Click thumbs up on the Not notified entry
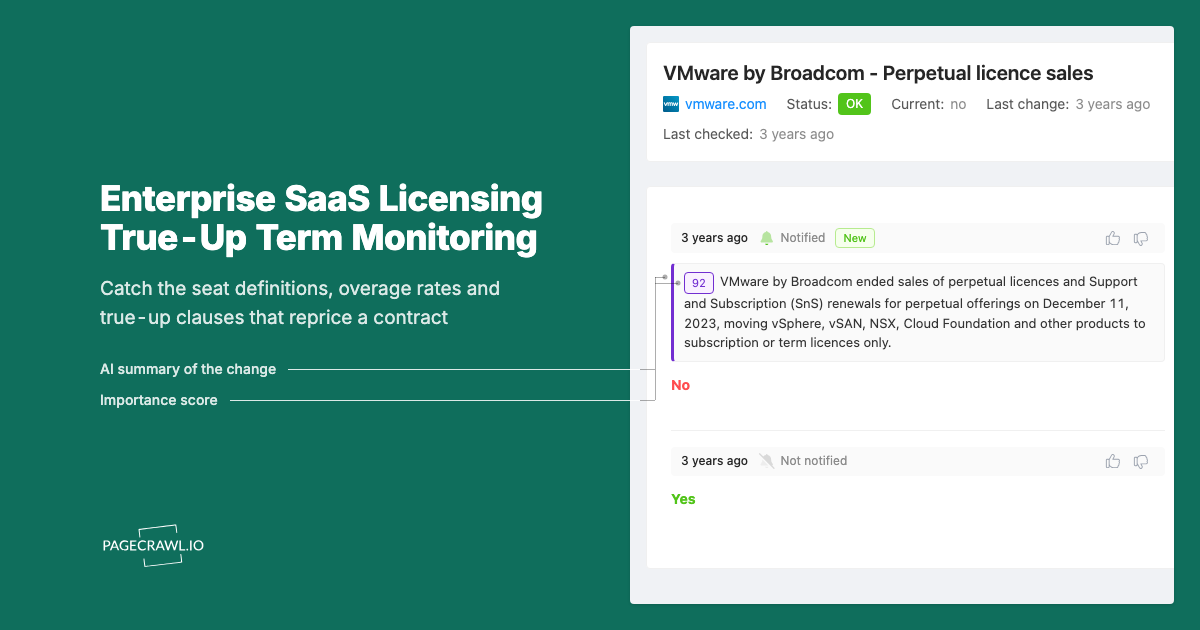 1112,461
